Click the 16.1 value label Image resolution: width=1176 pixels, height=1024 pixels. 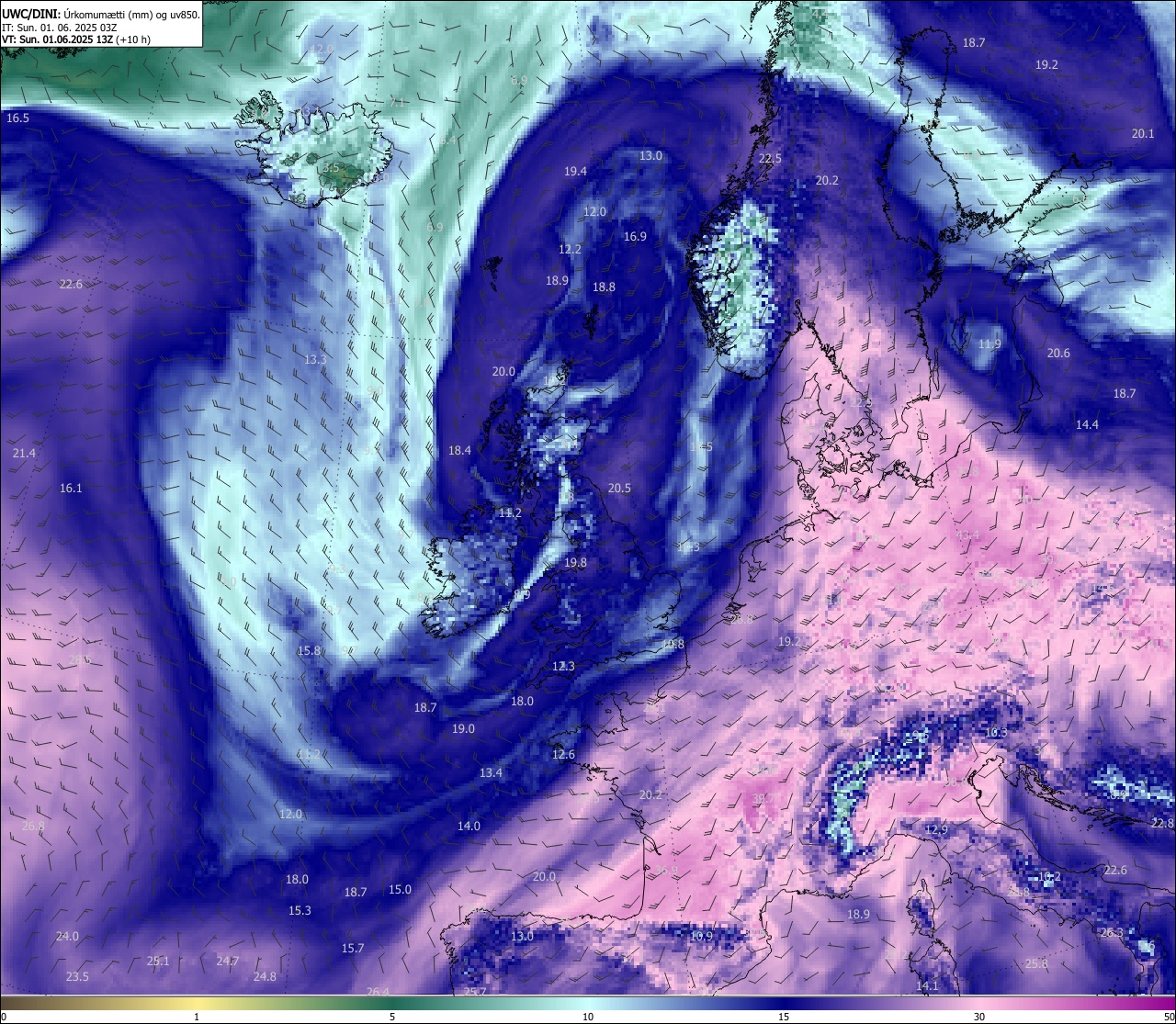[71, 488]
